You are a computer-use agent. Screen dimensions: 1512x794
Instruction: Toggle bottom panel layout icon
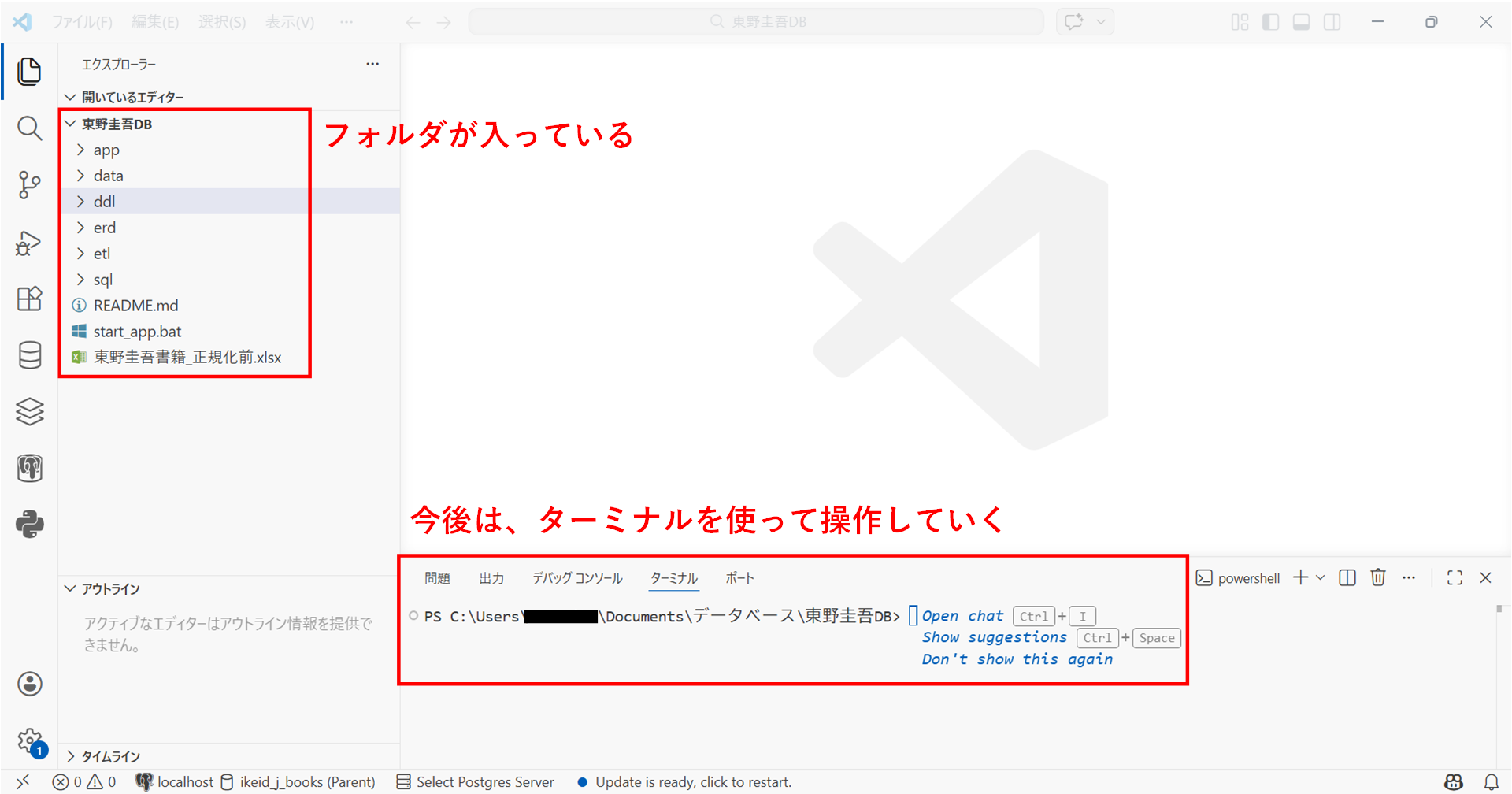pos(1301,22)
